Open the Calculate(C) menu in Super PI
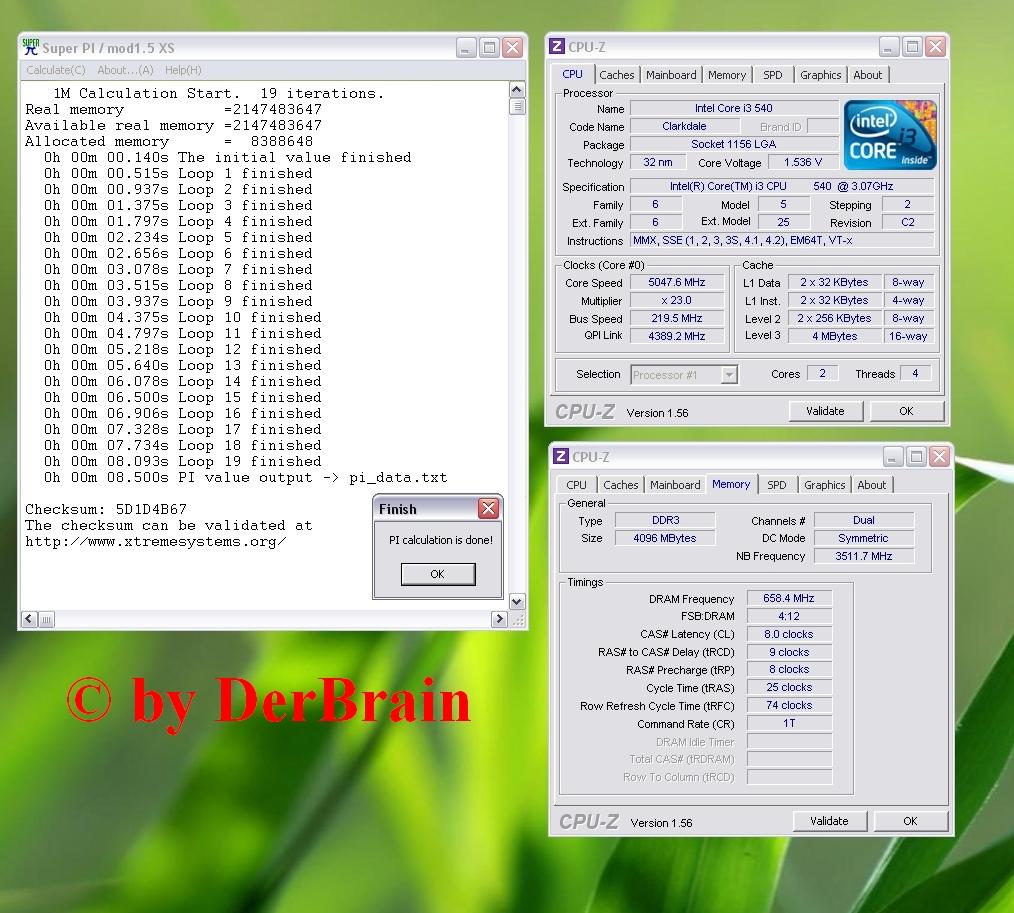 pos(56,70)
